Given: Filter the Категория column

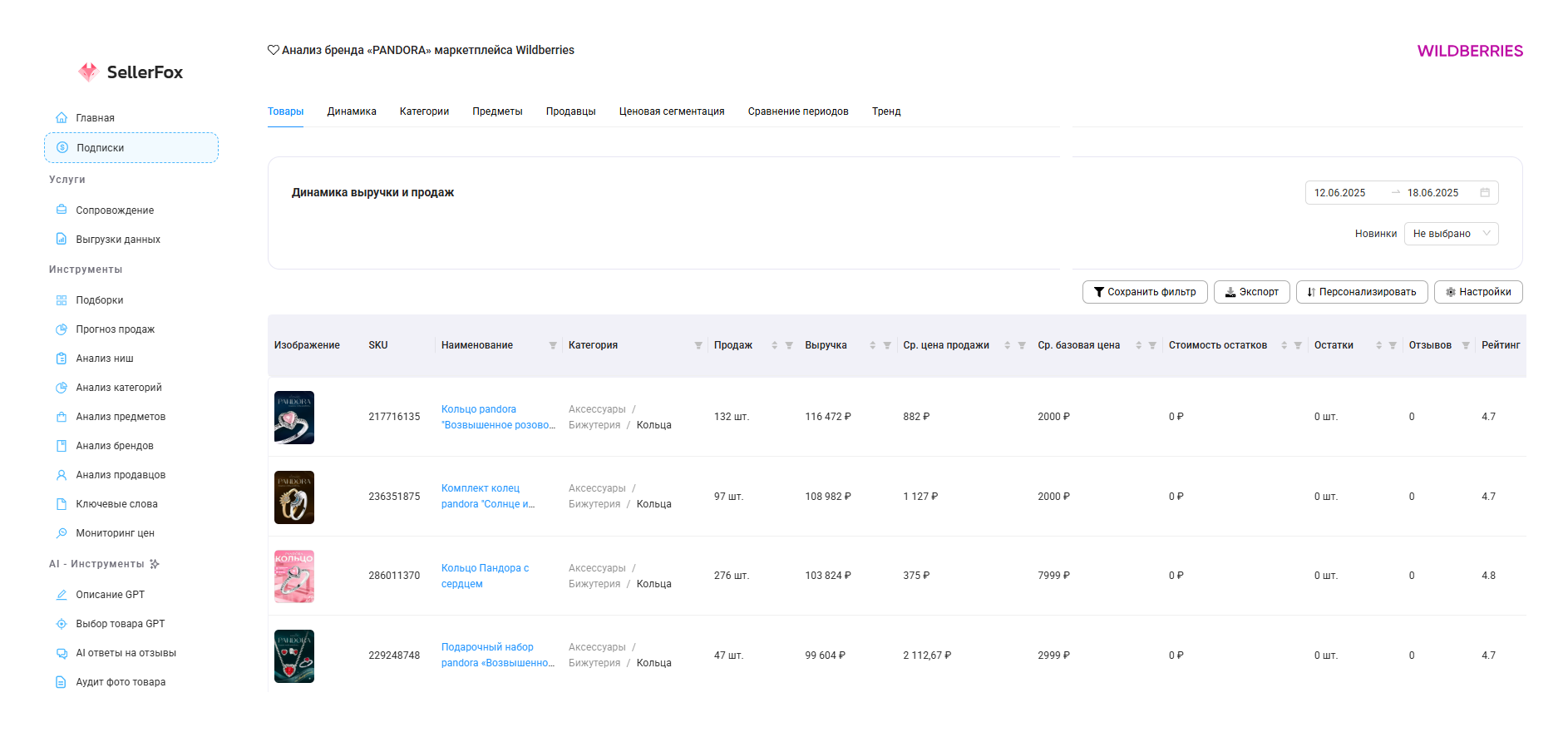Looking at the screenshot, I should pyautogui.click(x=698, y=345).
